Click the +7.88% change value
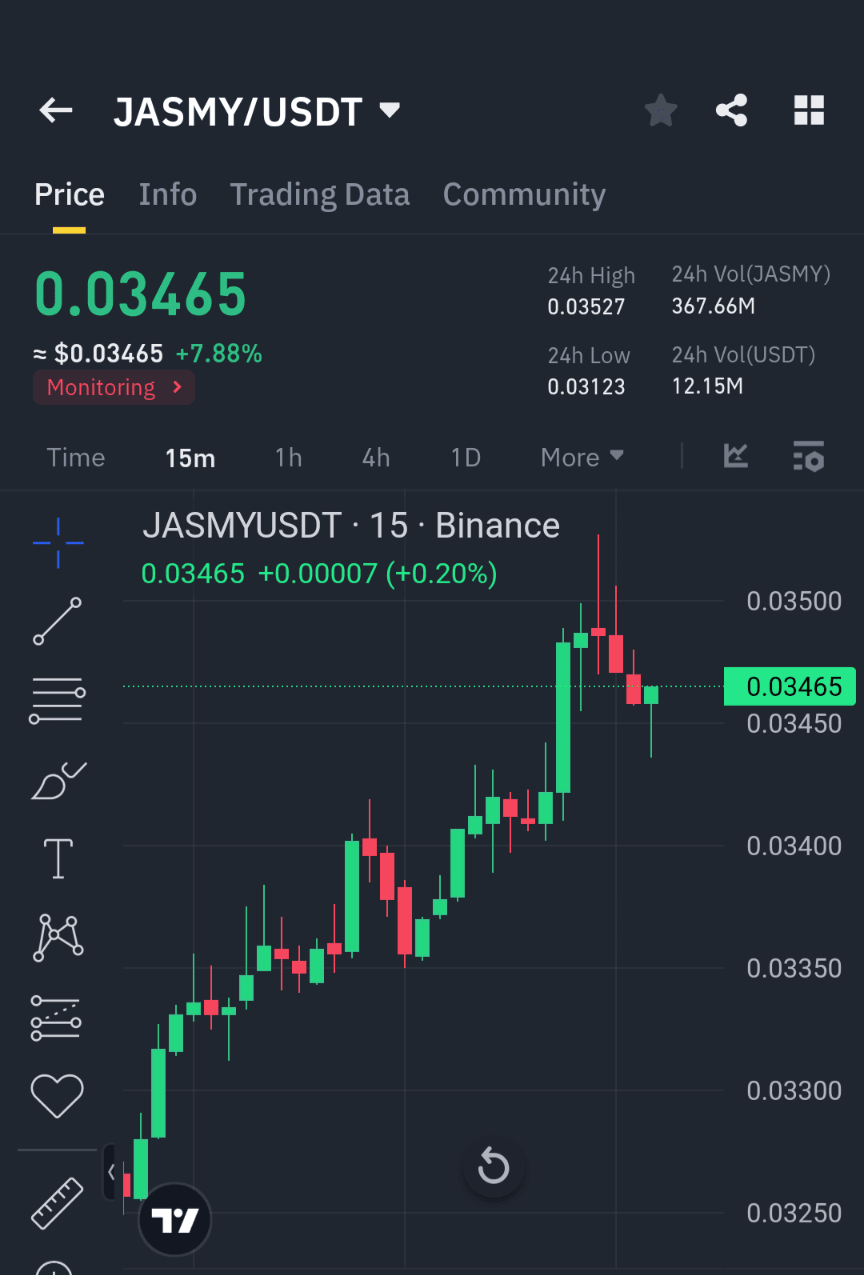The height and width of the screenshot is (1275, 864). (219, 353)
